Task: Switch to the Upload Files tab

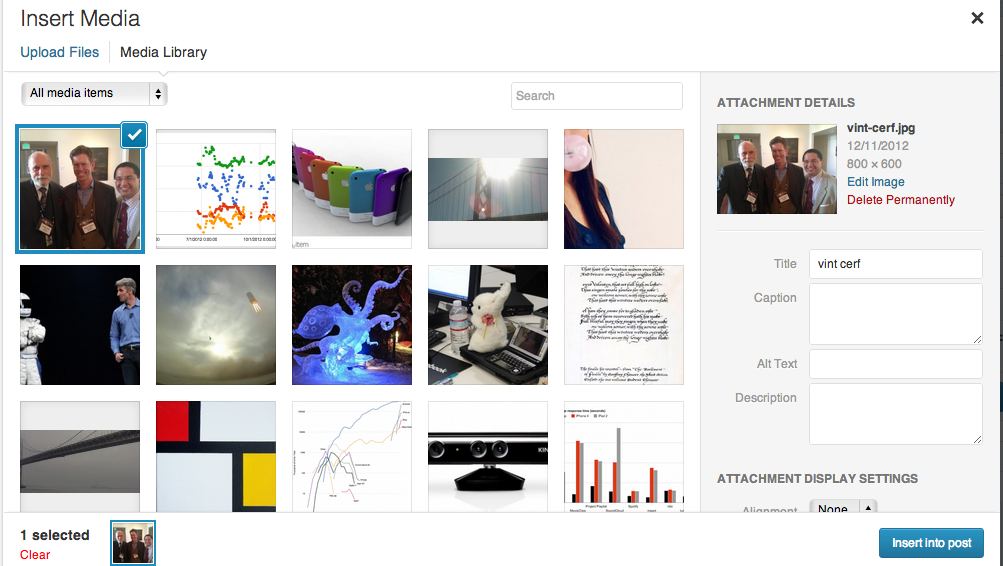Action: (x=59, y=52)
